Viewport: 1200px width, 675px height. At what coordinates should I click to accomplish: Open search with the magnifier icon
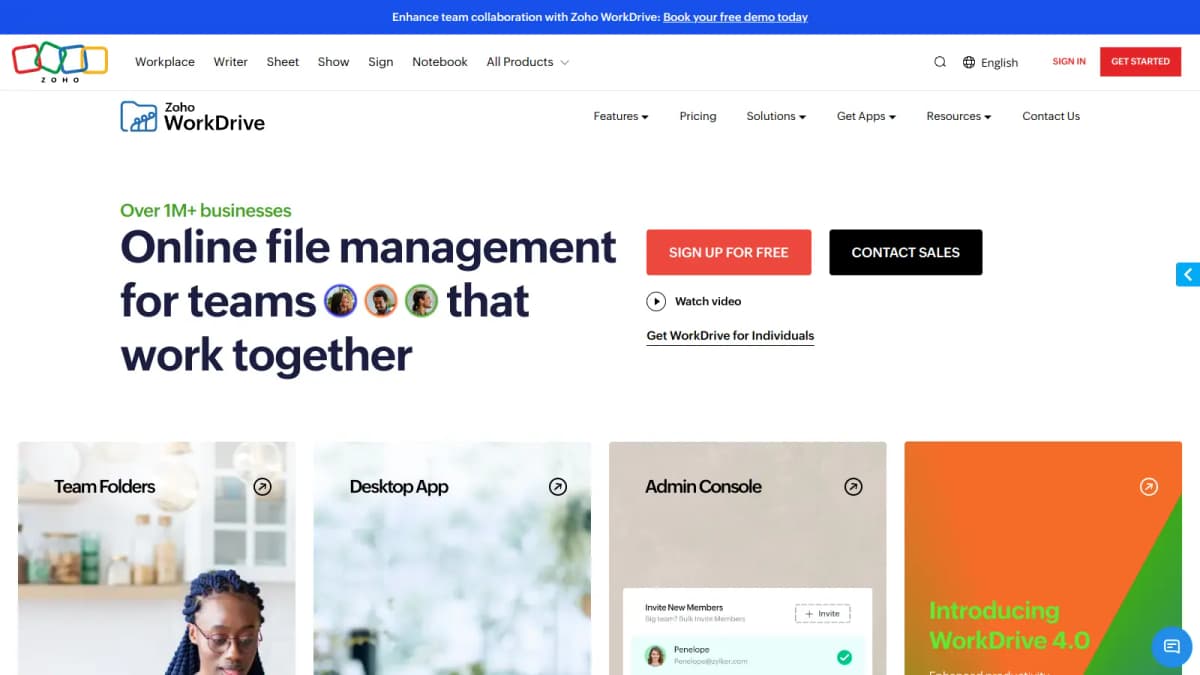(939, 61)
